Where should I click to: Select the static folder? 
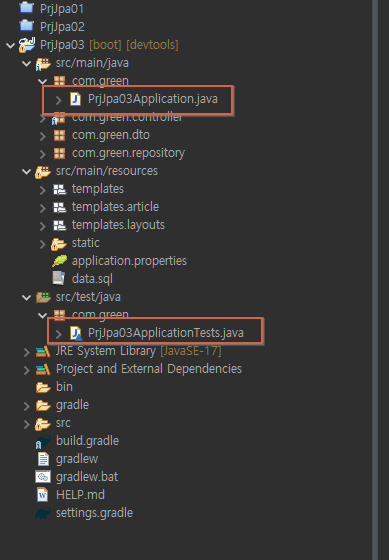(x=86, y=243)
